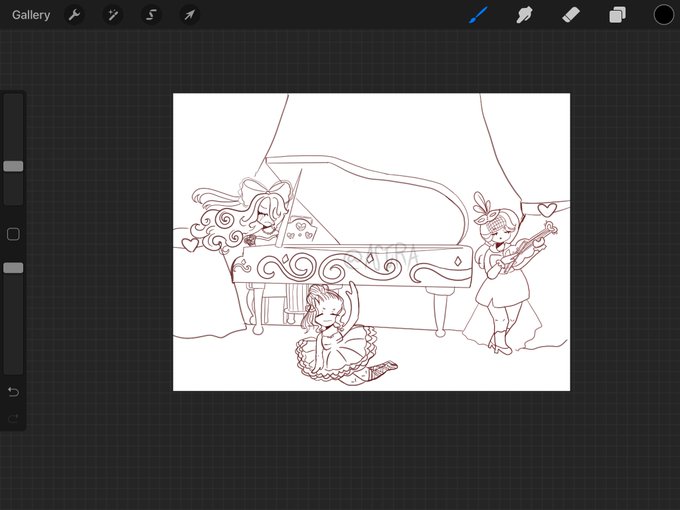Click the brush size slider handle
Screen dimensions: 680x510
coord(13,166)
